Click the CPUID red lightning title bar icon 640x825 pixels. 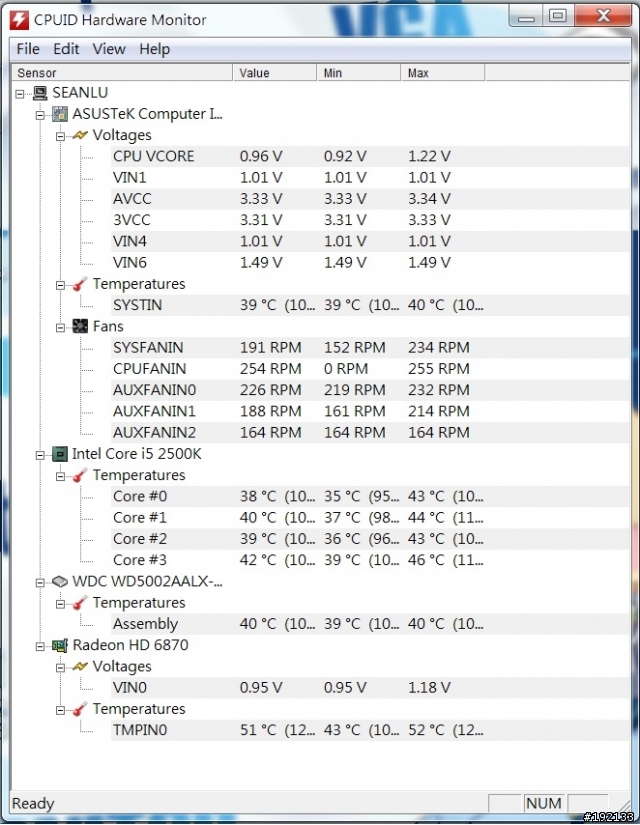[20, 20]
